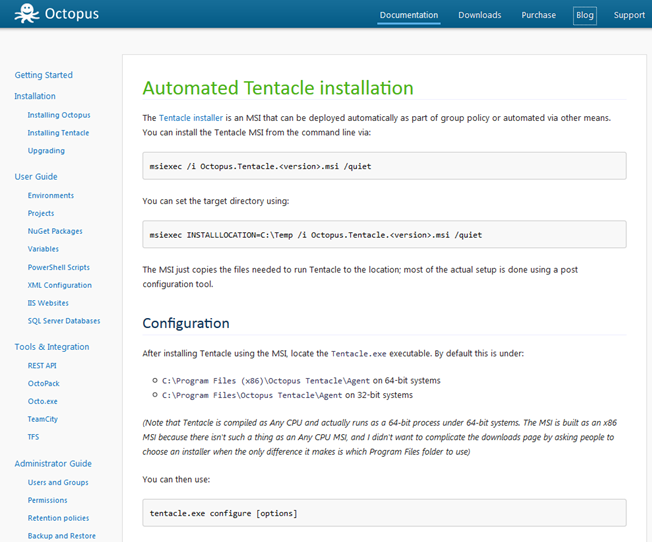Open the Documentation tab

tap(408, 15)
